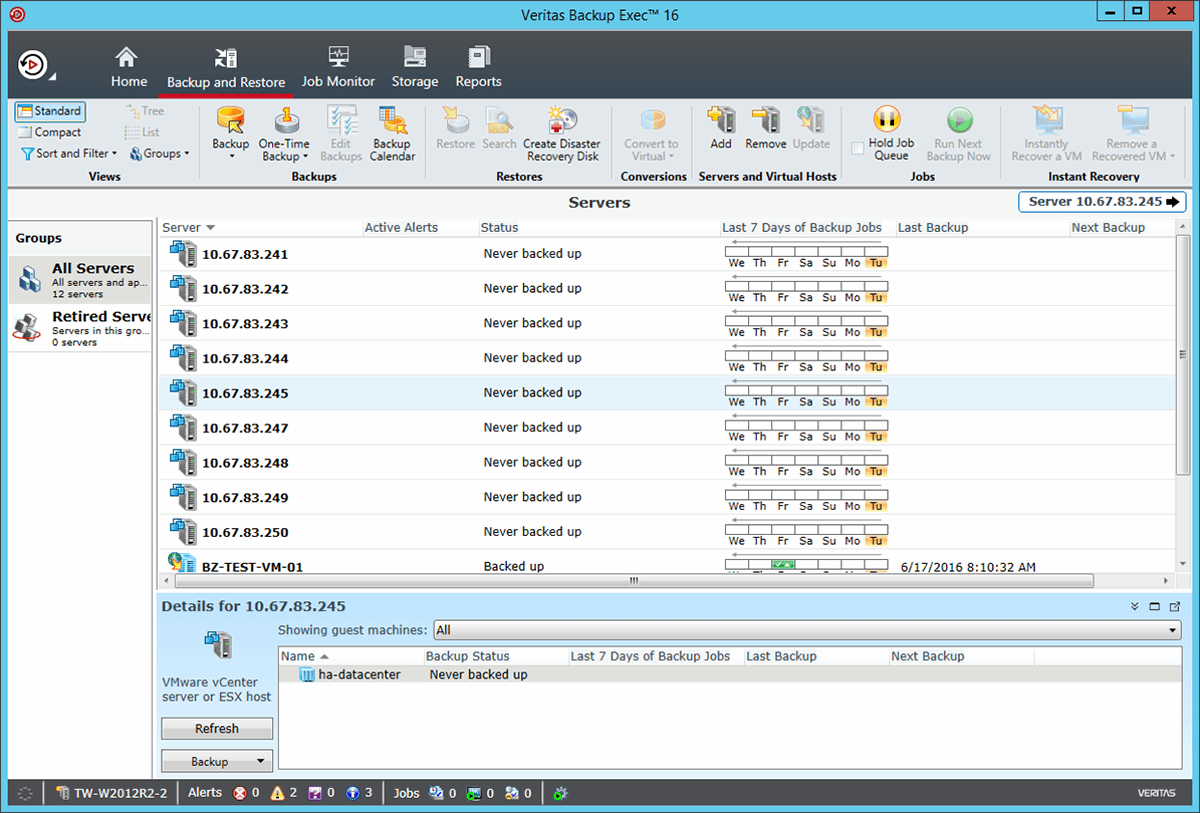The image size is (1200, 813).
Task: Remove a server from the list
Action: click(766, 130)
